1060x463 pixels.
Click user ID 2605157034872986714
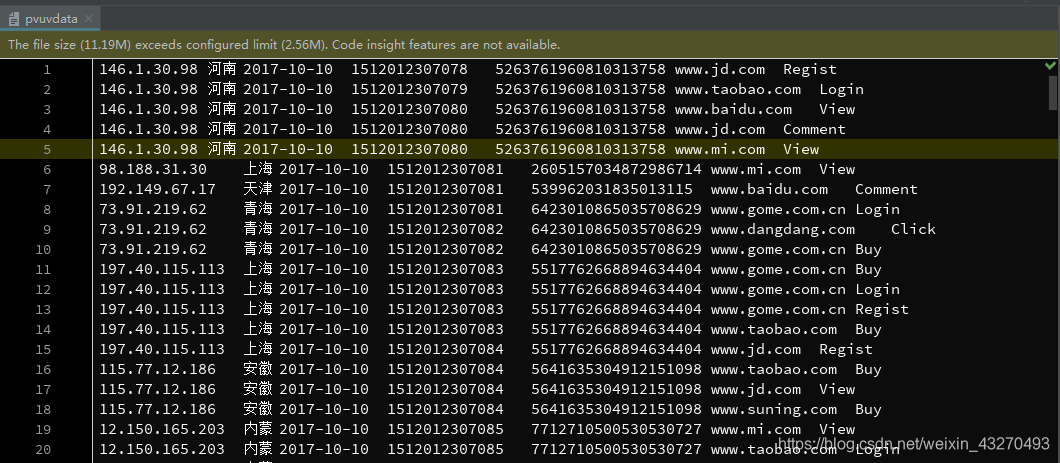(x=616, y=170)
